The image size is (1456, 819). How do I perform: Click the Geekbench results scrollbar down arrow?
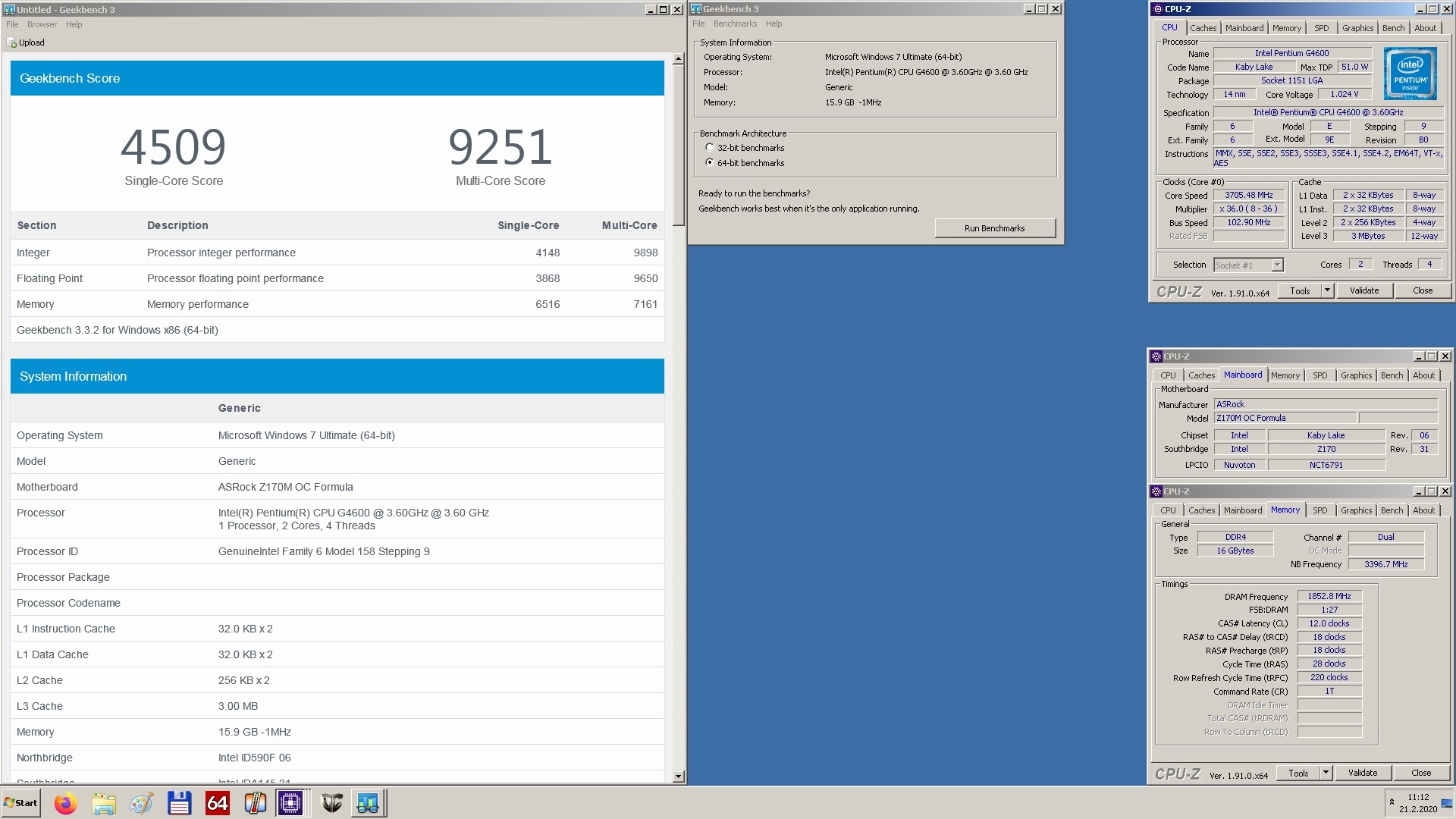(678, 776)
